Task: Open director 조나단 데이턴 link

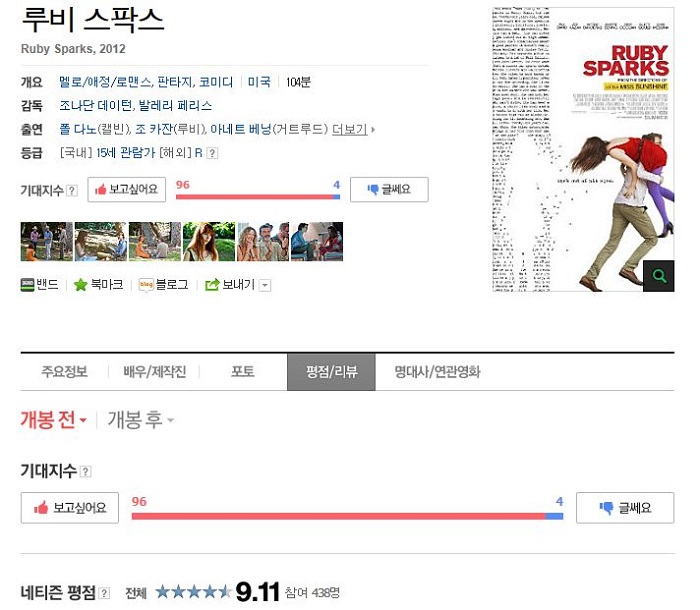Action: (96, 106)
